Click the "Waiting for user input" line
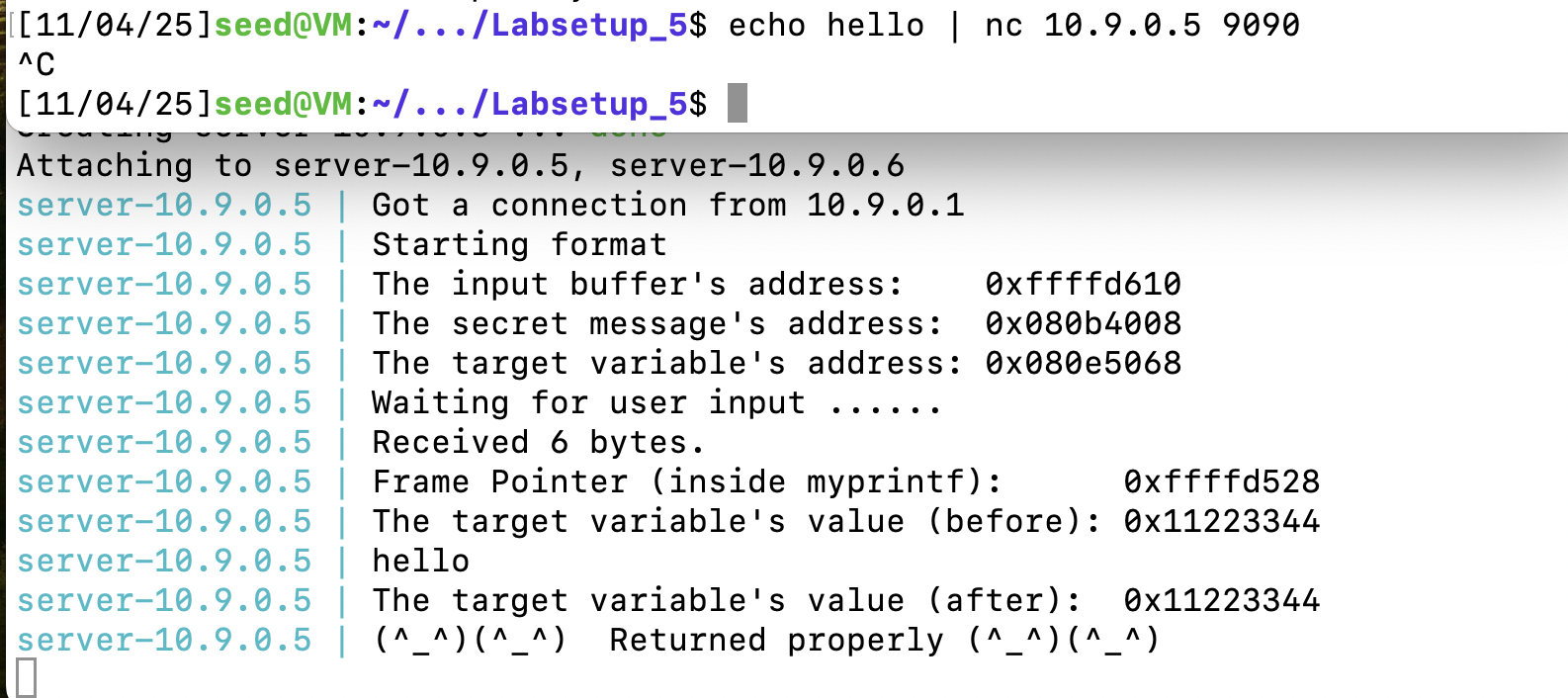The width and height of the screenshot is (1568, 698). click(x=655, y=403)
